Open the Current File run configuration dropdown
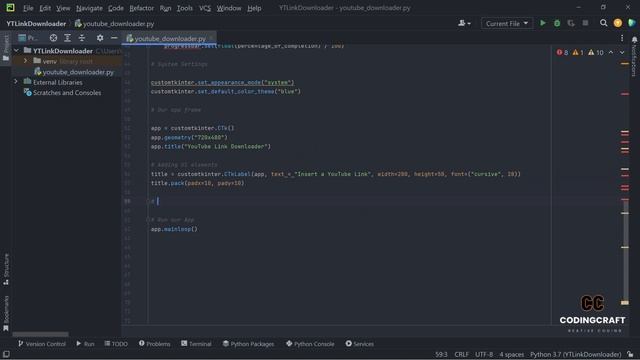 click(507, 23)
